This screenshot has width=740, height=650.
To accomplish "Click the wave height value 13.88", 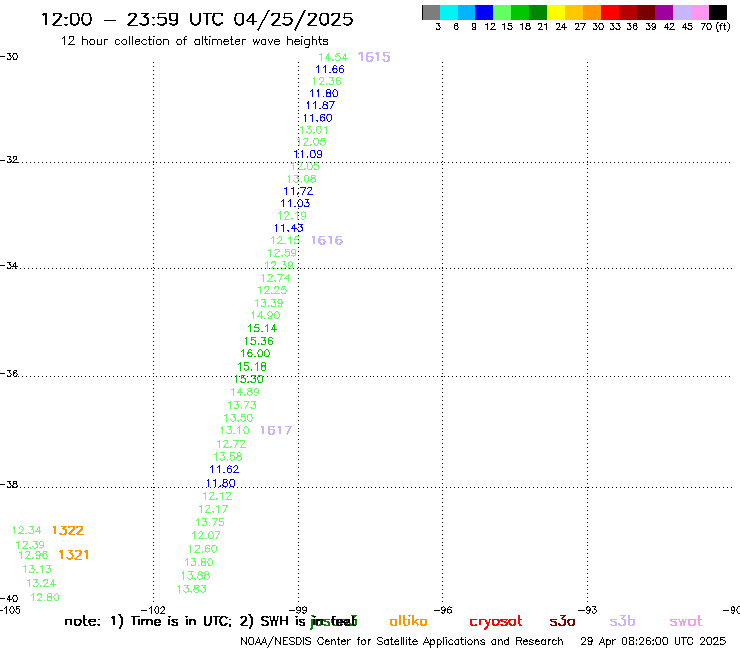I will (x=195, y=576).
